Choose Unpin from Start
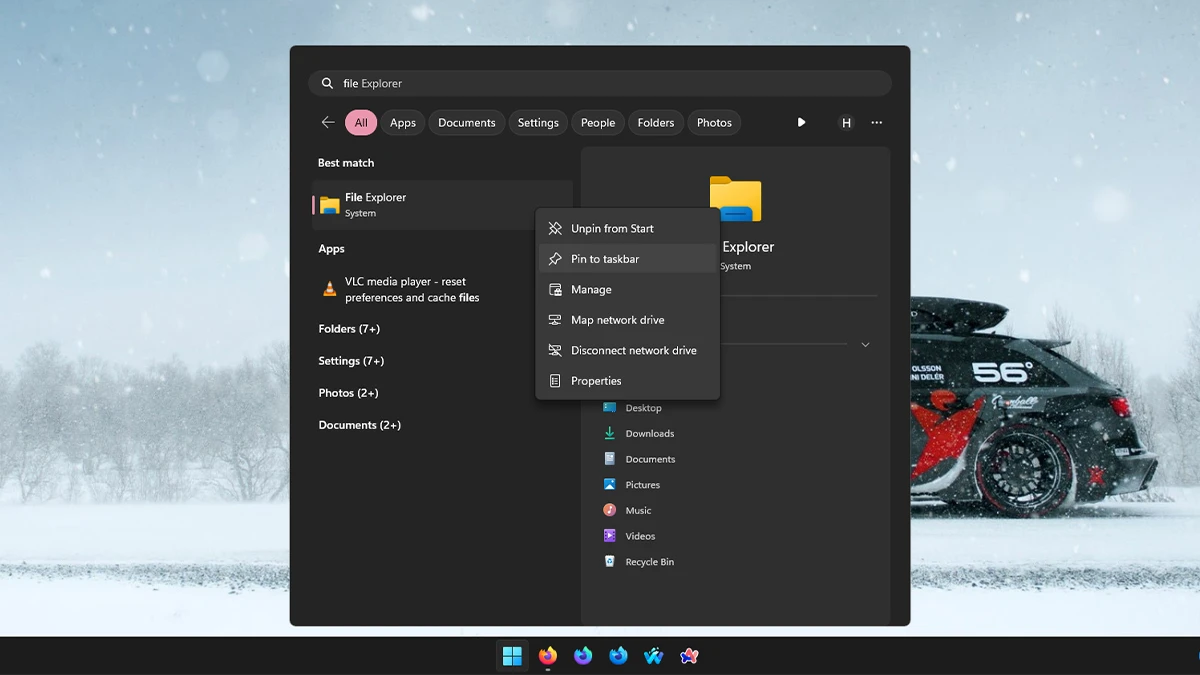1200x675 pixels. coord(628,229)
